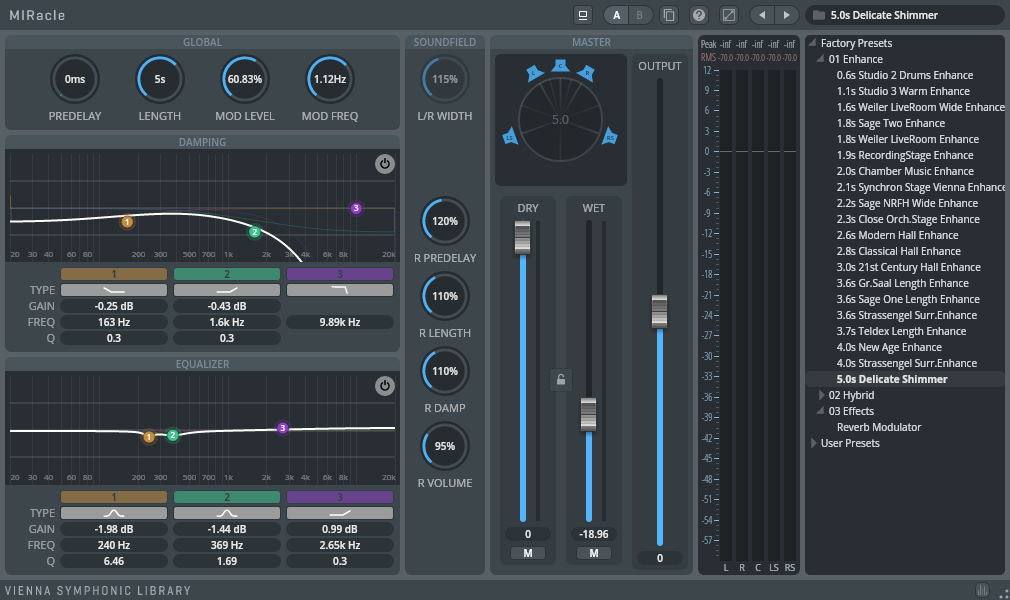Switch to preset slot A
The image size is (1010, 600).
coord(616,15)
